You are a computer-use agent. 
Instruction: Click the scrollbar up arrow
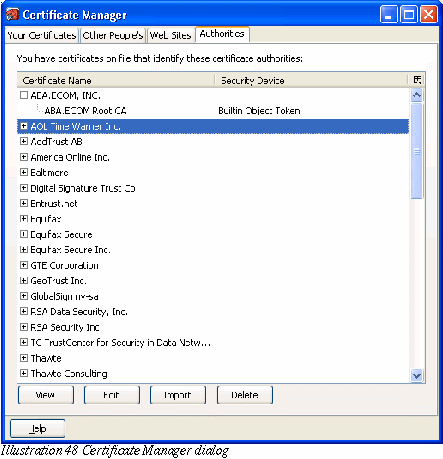click(x=417, y=95)
